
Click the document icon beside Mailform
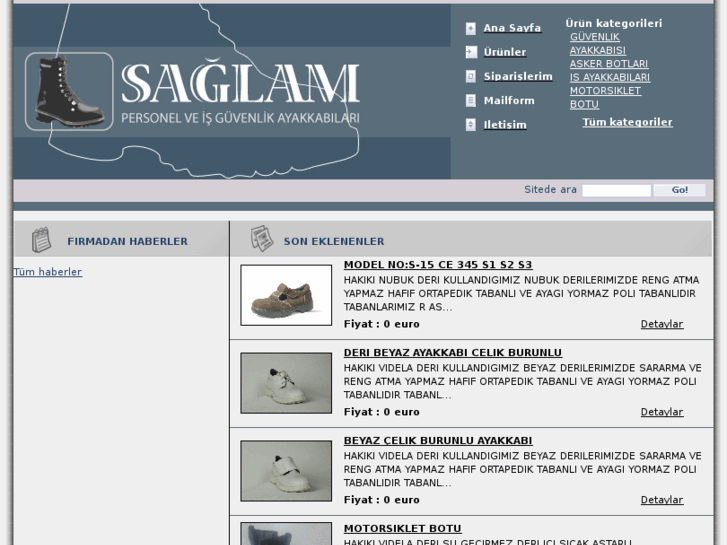point(471,100)
